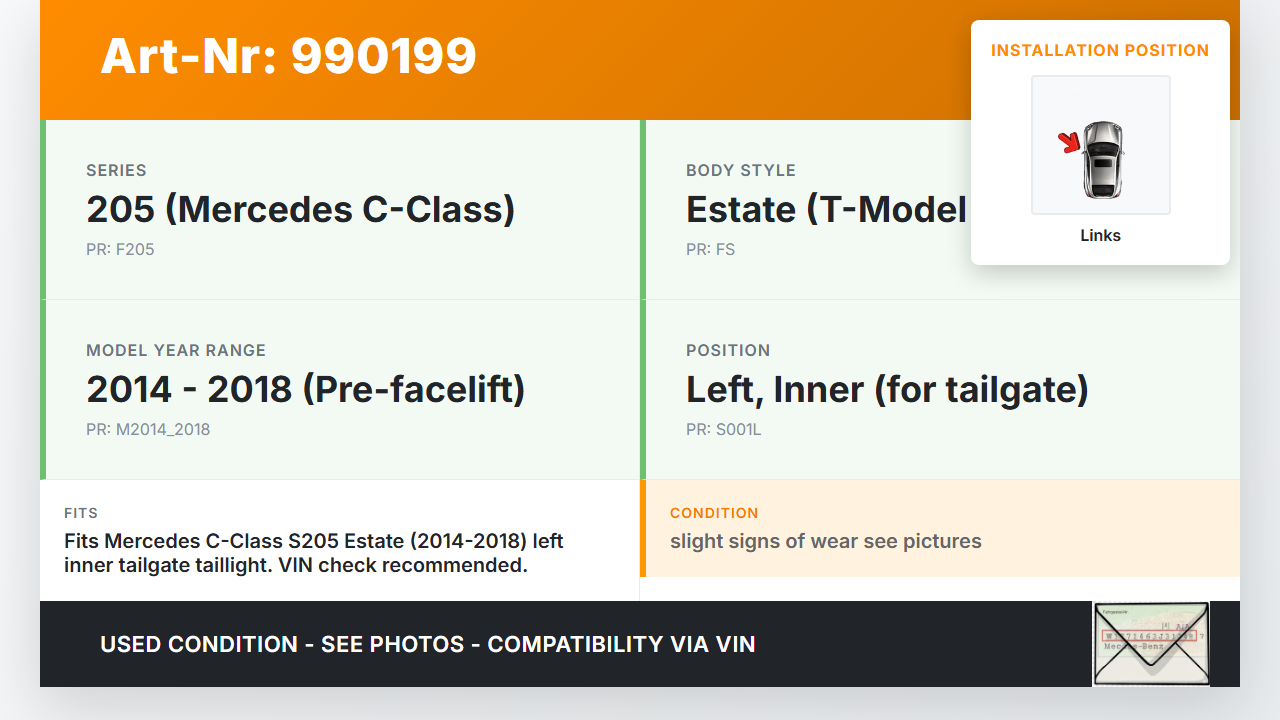This screenshot has height=720, width=1280.
Task: Click the red arrow on car diagram
Action: coord(1070,143)
